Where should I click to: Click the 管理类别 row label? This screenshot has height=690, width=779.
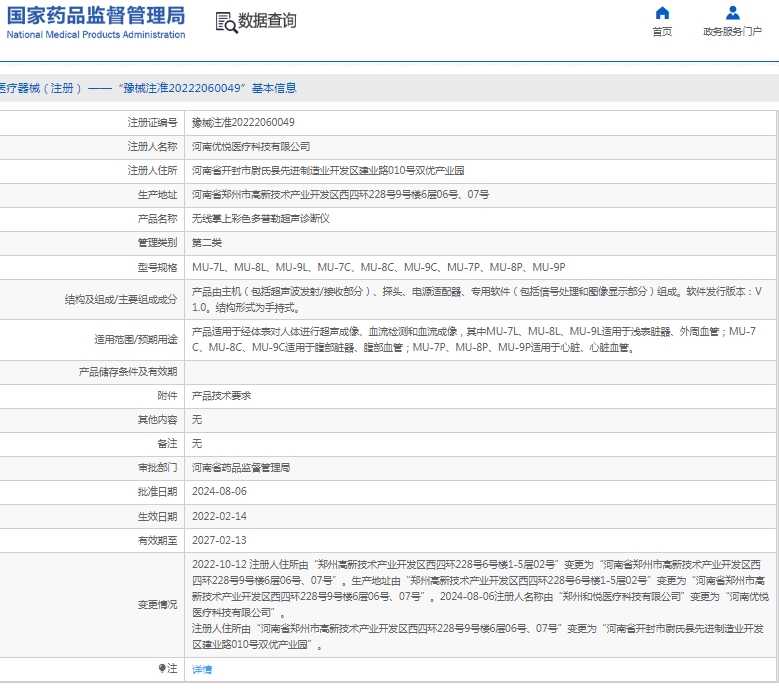coord(157,243)
